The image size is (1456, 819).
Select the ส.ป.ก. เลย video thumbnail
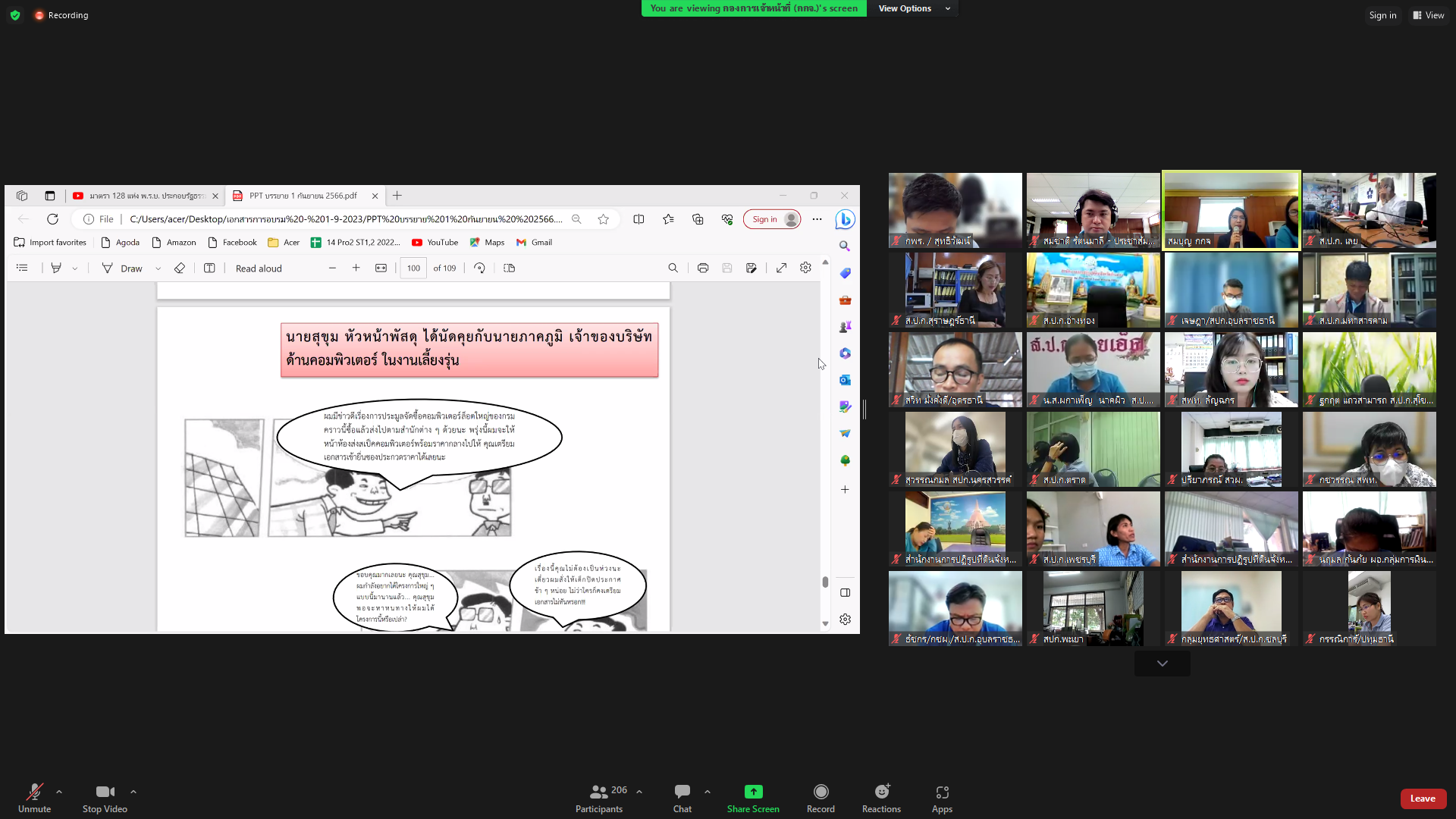[1369, 210]
